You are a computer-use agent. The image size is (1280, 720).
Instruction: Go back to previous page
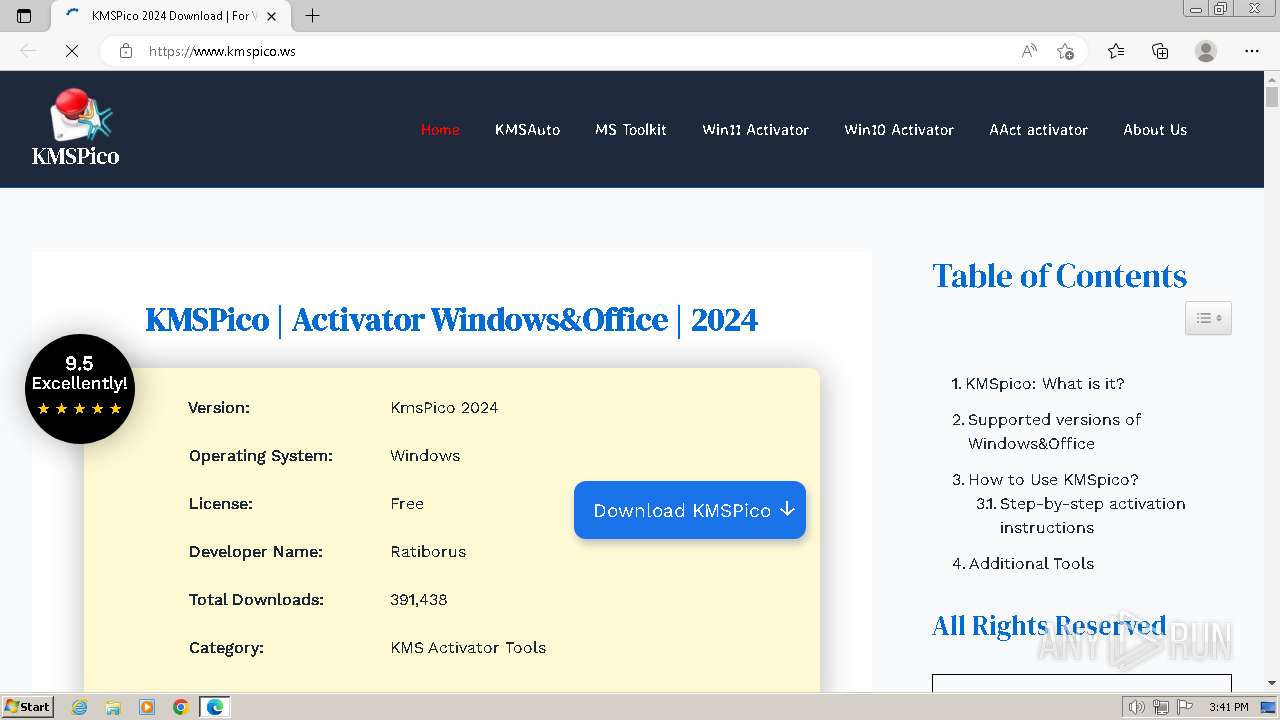pyautogui.click(x=28, y=51)
